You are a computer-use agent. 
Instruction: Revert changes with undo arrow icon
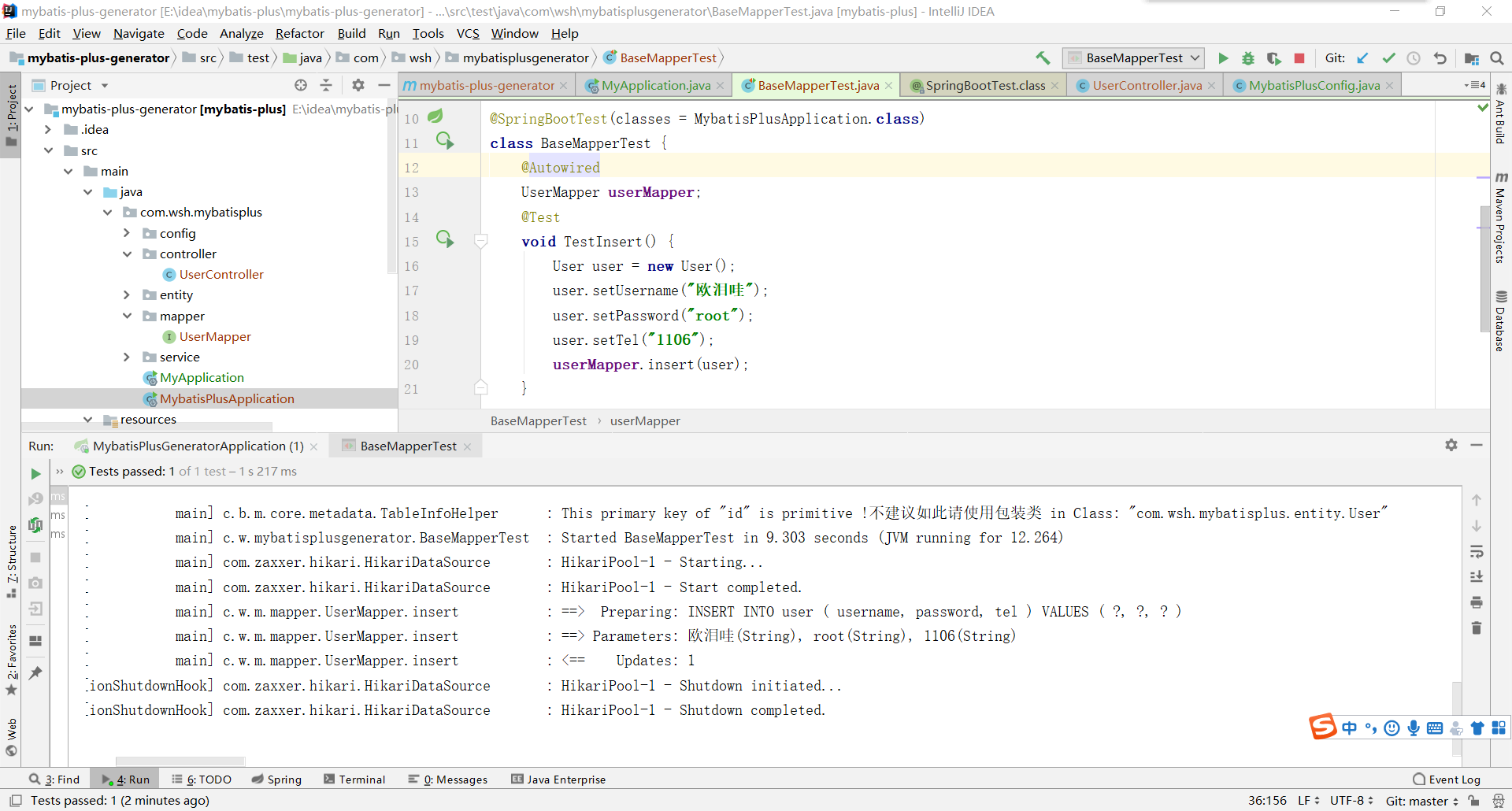(x=1440, y=58)
